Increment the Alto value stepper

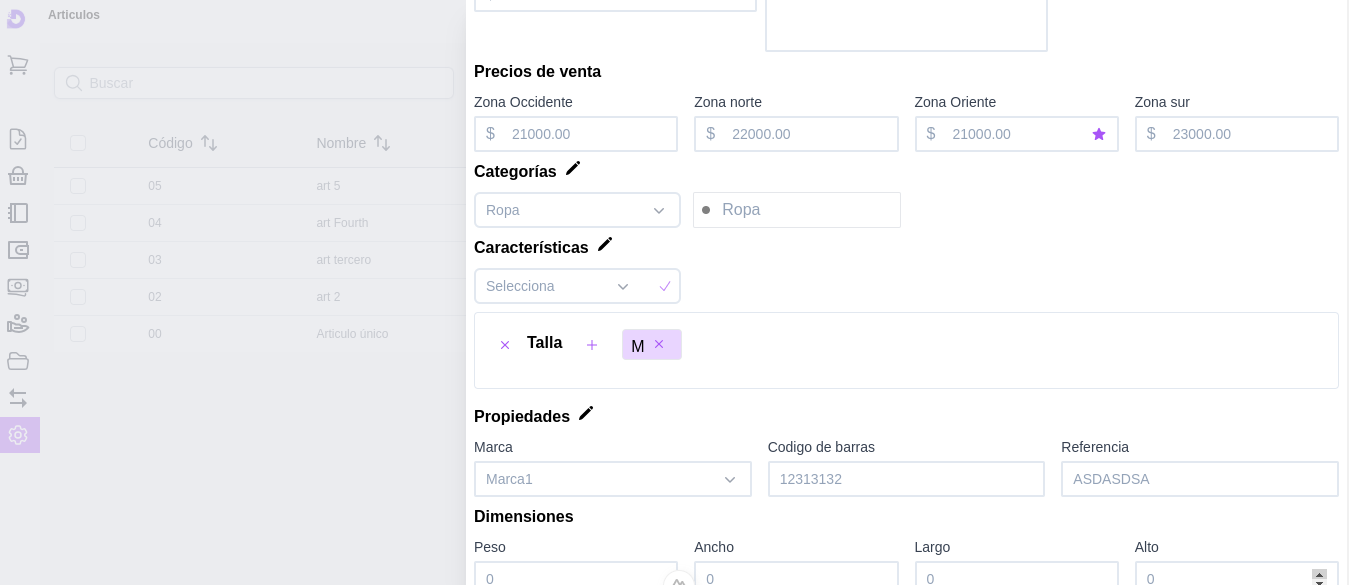[1320, 574]
